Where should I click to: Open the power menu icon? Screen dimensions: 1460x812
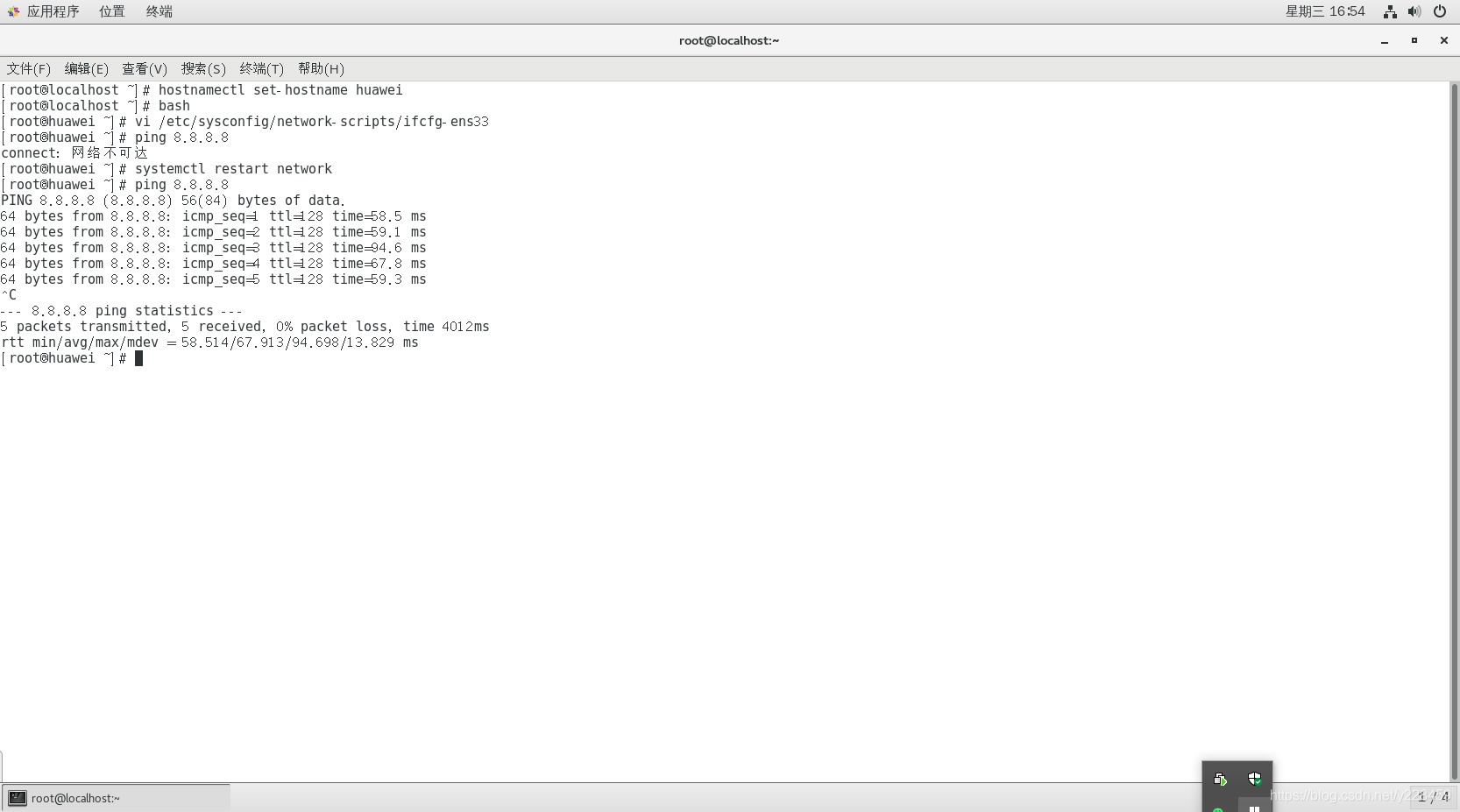coord(1440,11)
